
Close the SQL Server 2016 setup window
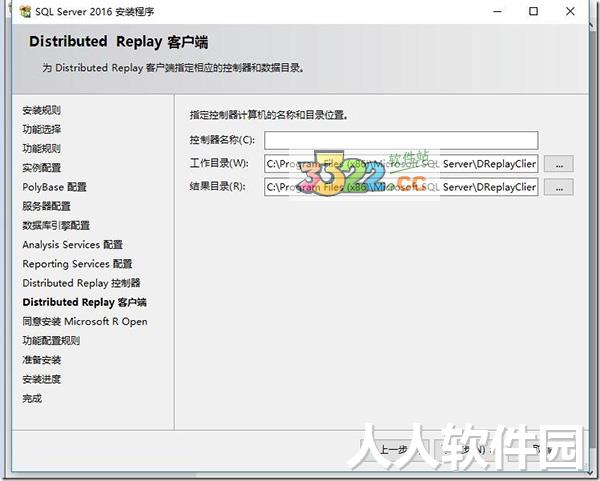coord(570,11)
